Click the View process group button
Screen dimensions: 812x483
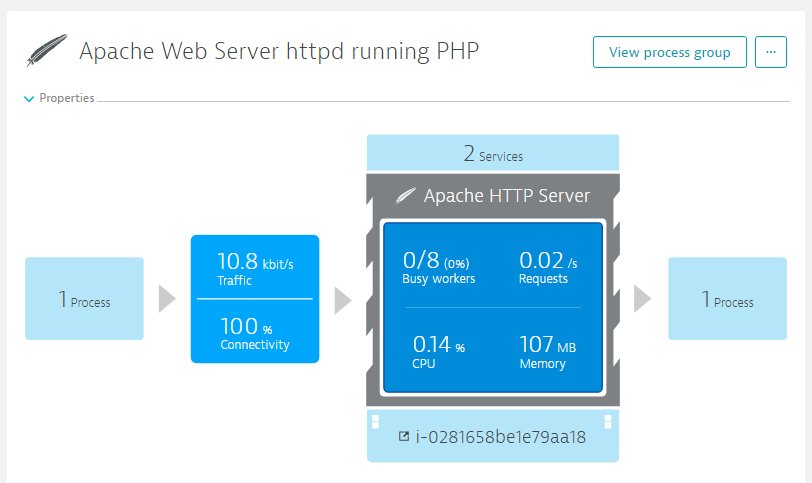point(670,52)
